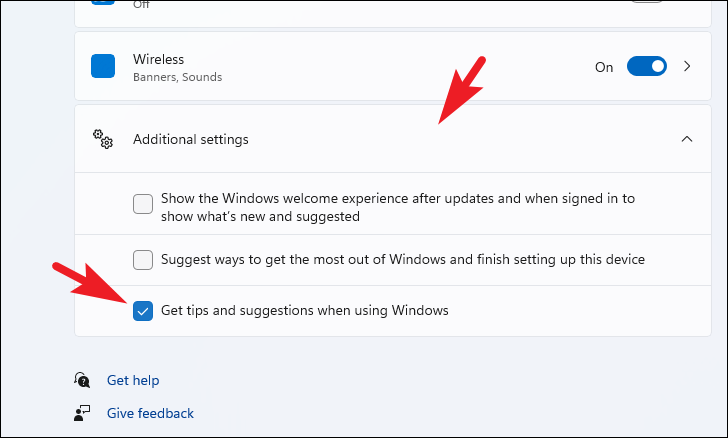This screenshot has width=728, height=438.
Task: Open the Get help link
Action: 133,380
